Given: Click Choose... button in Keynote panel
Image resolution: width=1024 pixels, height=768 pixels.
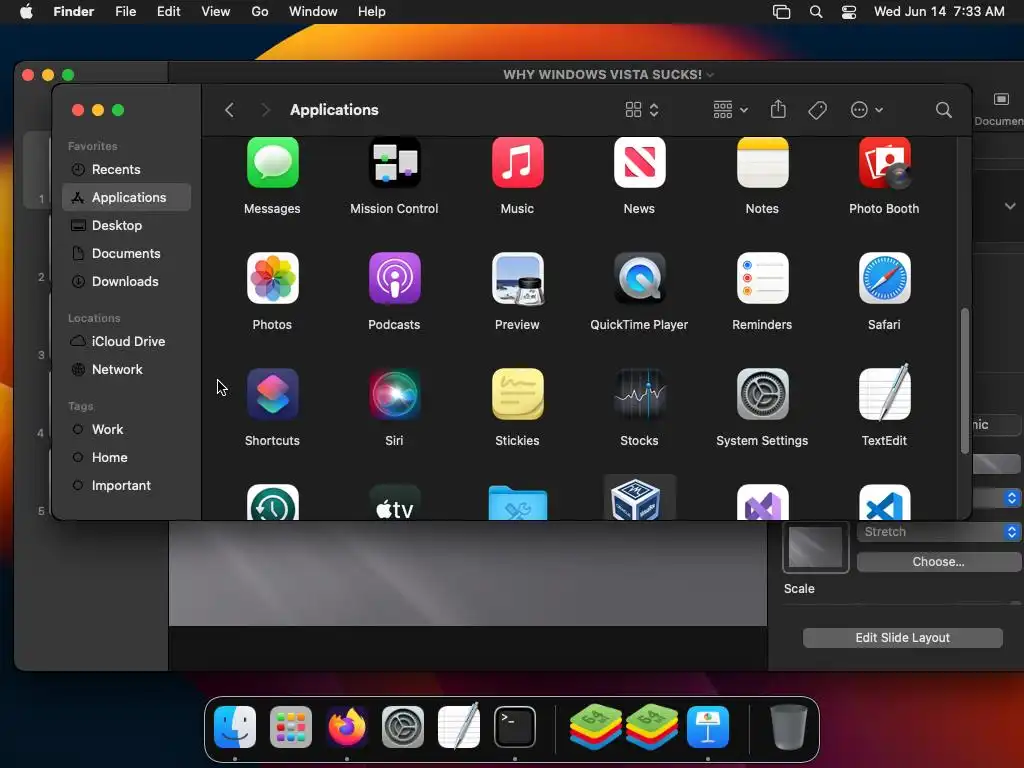Looking at the screenshot, I should 938,562.
